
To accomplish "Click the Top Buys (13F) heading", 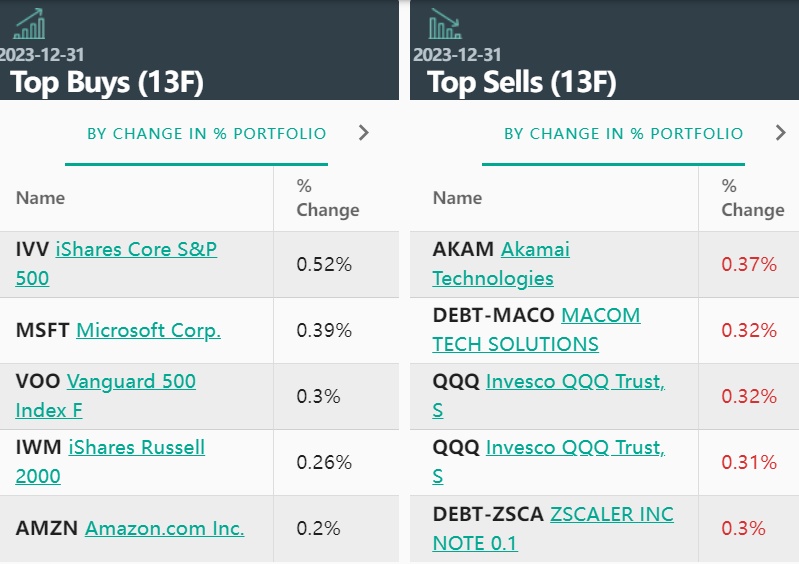I will click(107, 82).
